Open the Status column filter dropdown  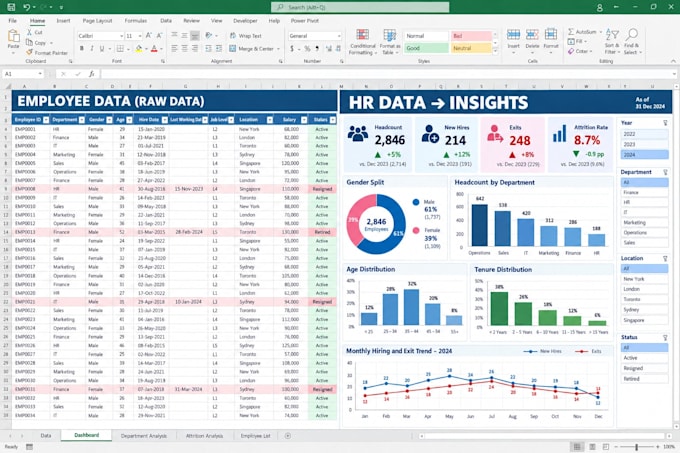coord(333,120)
